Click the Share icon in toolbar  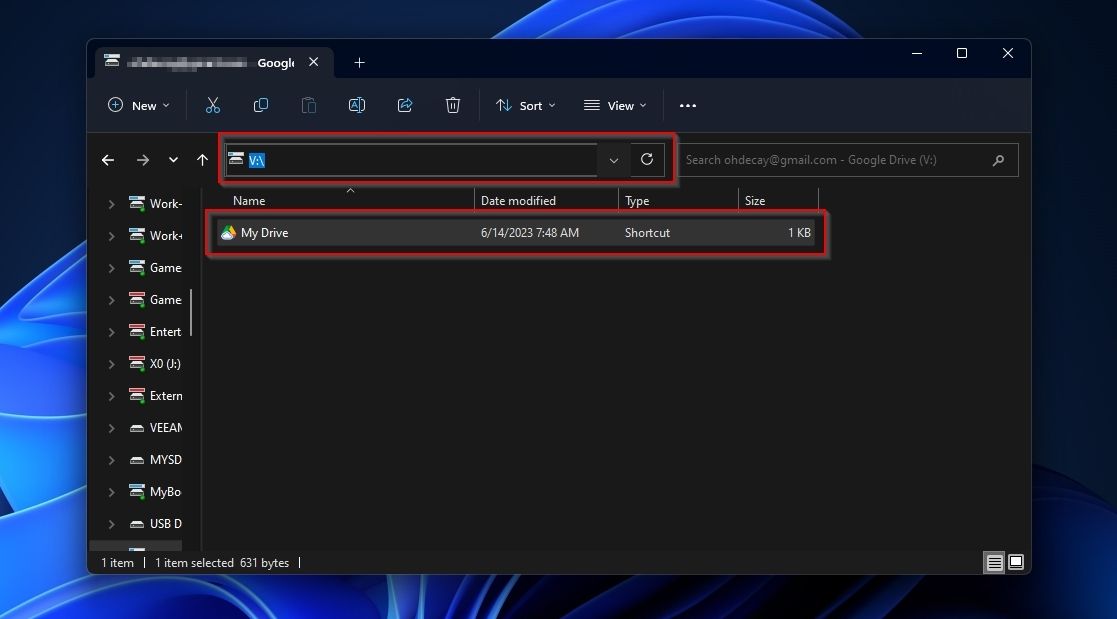405,105
